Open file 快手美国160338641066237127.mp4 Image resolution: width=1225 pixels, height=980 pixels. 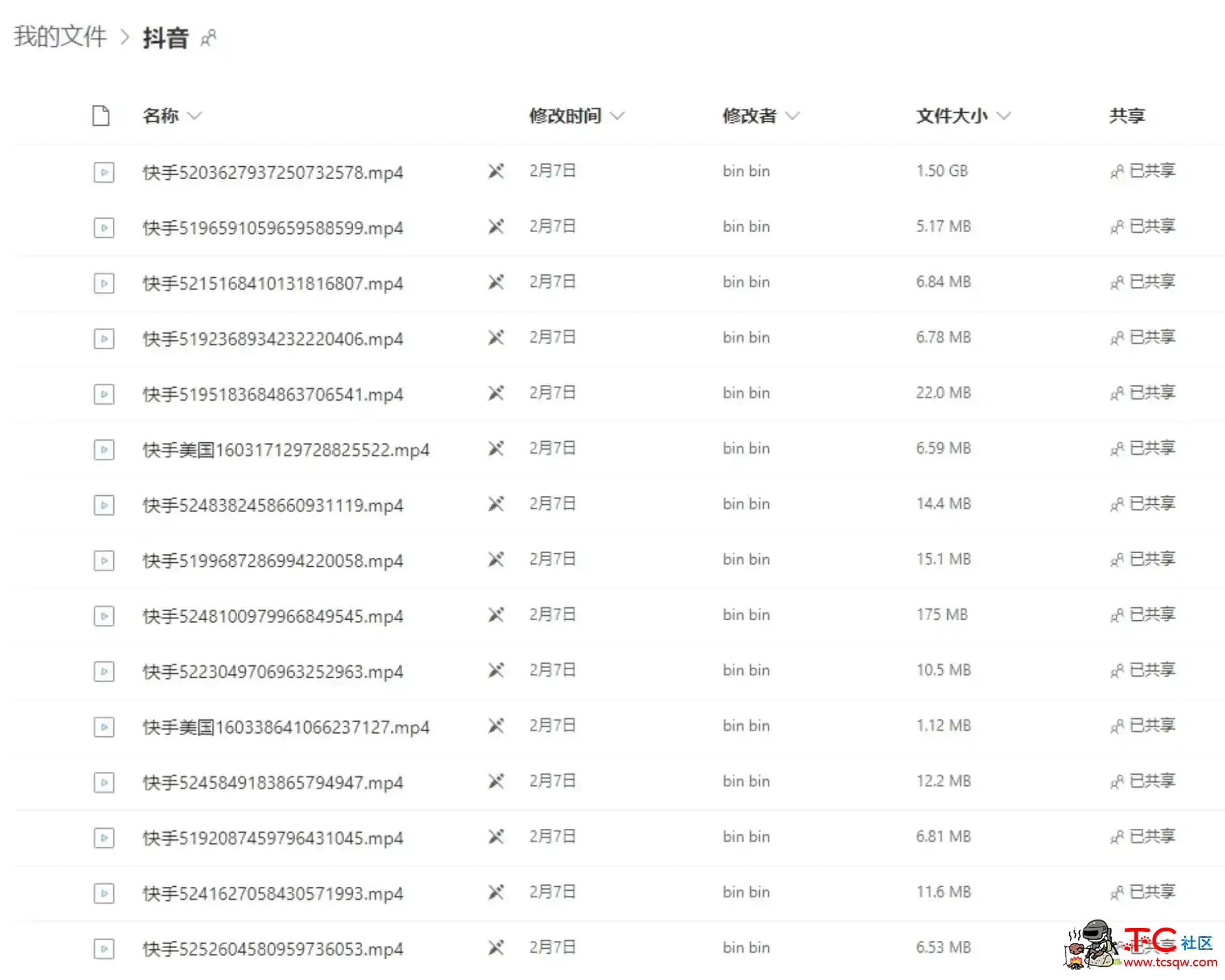click(x=286, y=727)
